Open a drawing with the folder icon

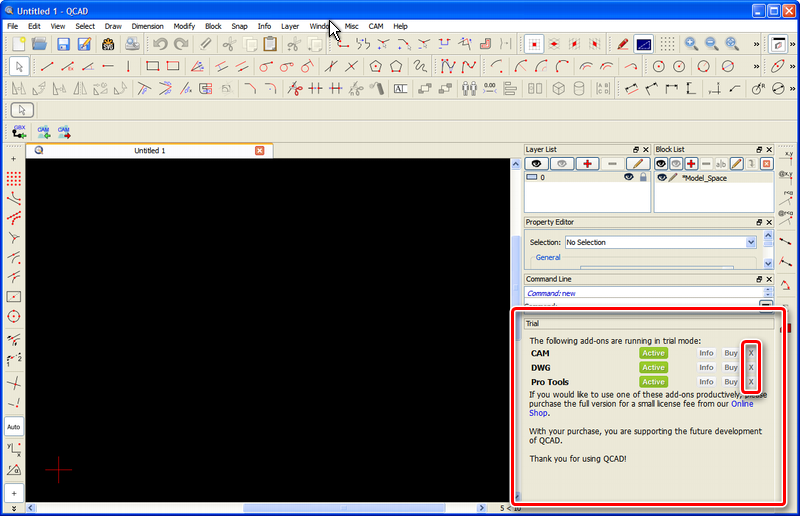pos(39,44)
